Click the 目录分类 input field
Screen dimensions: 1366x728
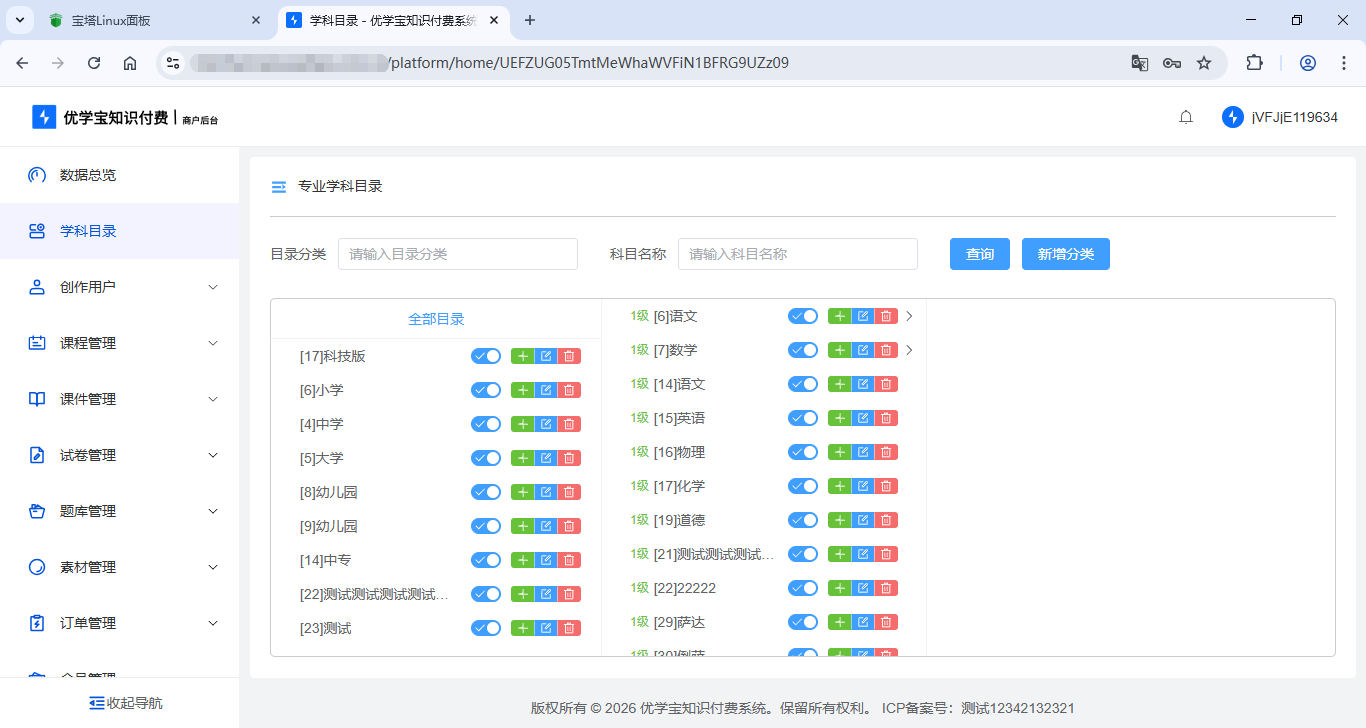(x=457, y=253)
